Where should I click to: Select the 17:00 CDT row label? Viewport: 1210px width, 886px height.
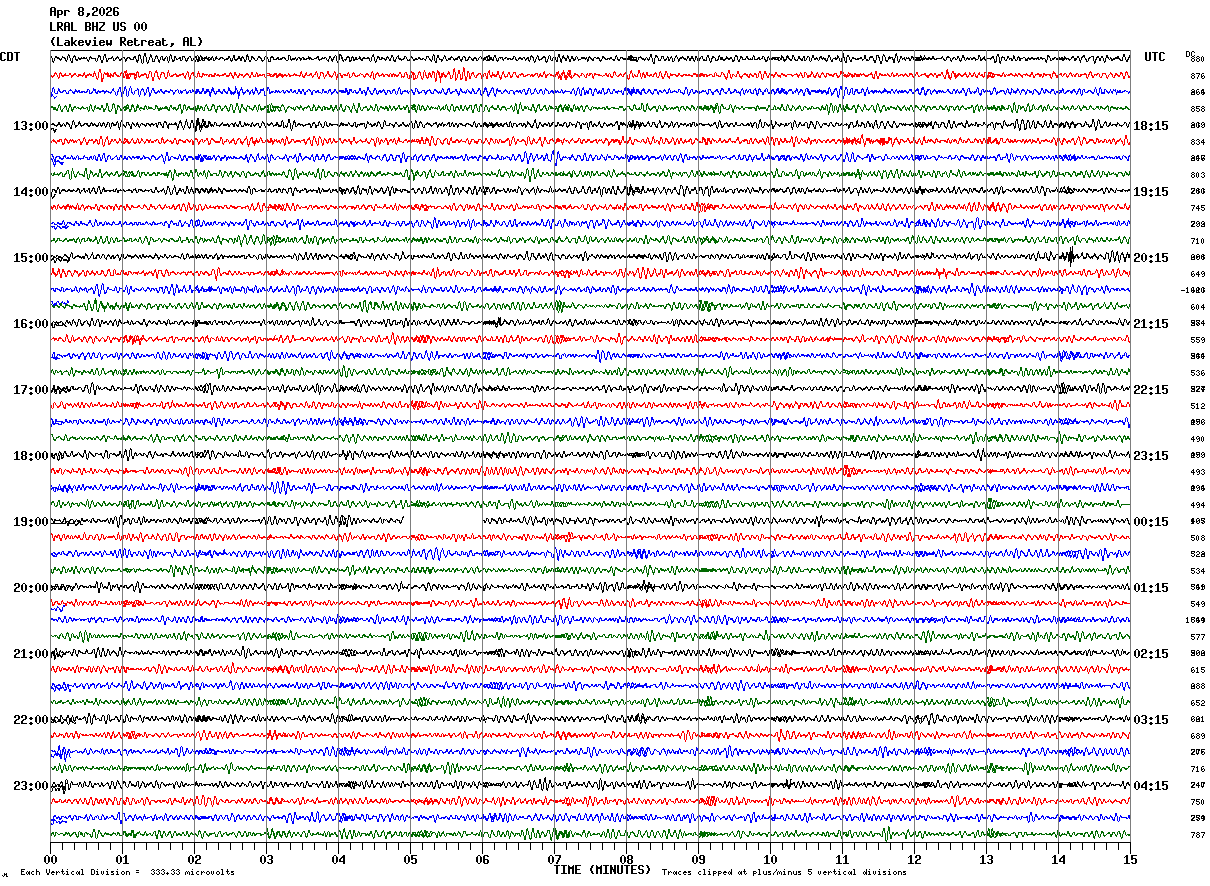(x=30, y=390)
